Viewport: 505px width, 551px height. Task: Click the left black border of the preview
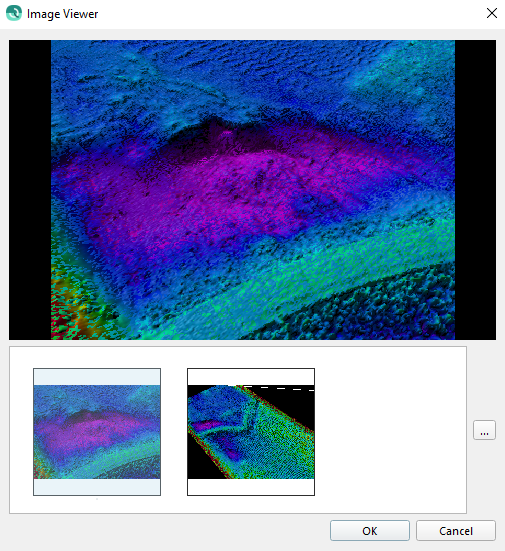30,190
